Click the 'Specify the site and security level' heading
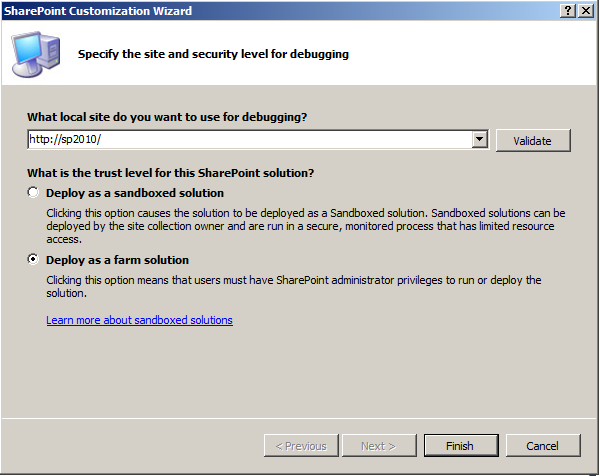This screenshot has width=600, height=476. coord(213,54)
